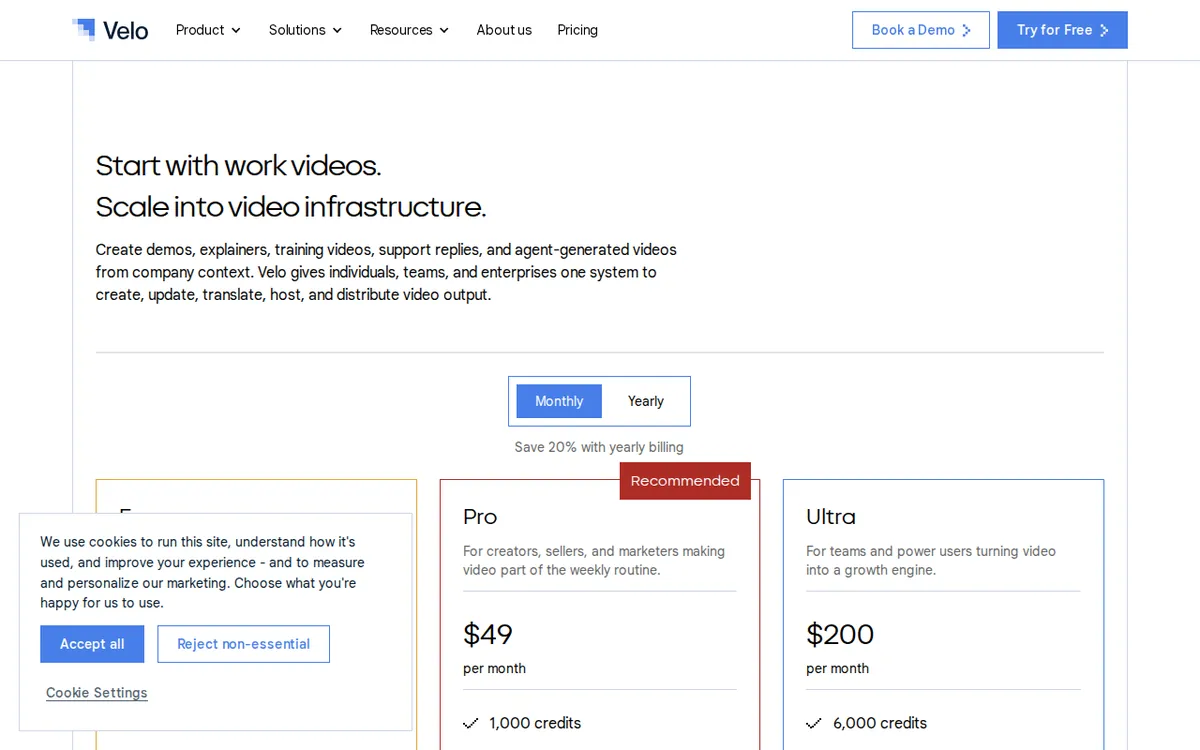Open Cookie Settings link
Image resolution: width=1200 pixels, height=750 pixels.
point(97,693)
